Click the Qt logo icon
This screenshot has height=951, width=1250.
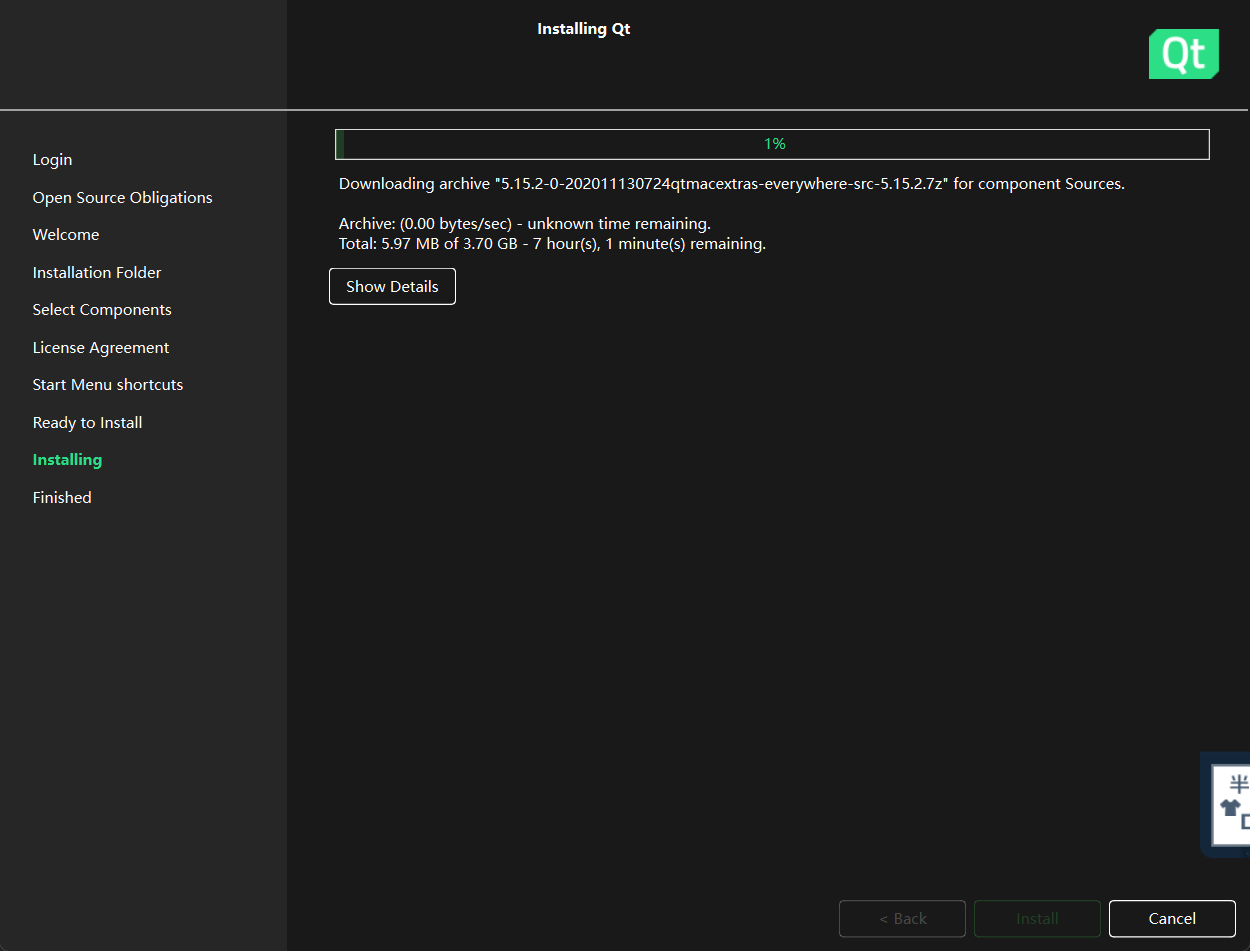tap(1184, 54)
